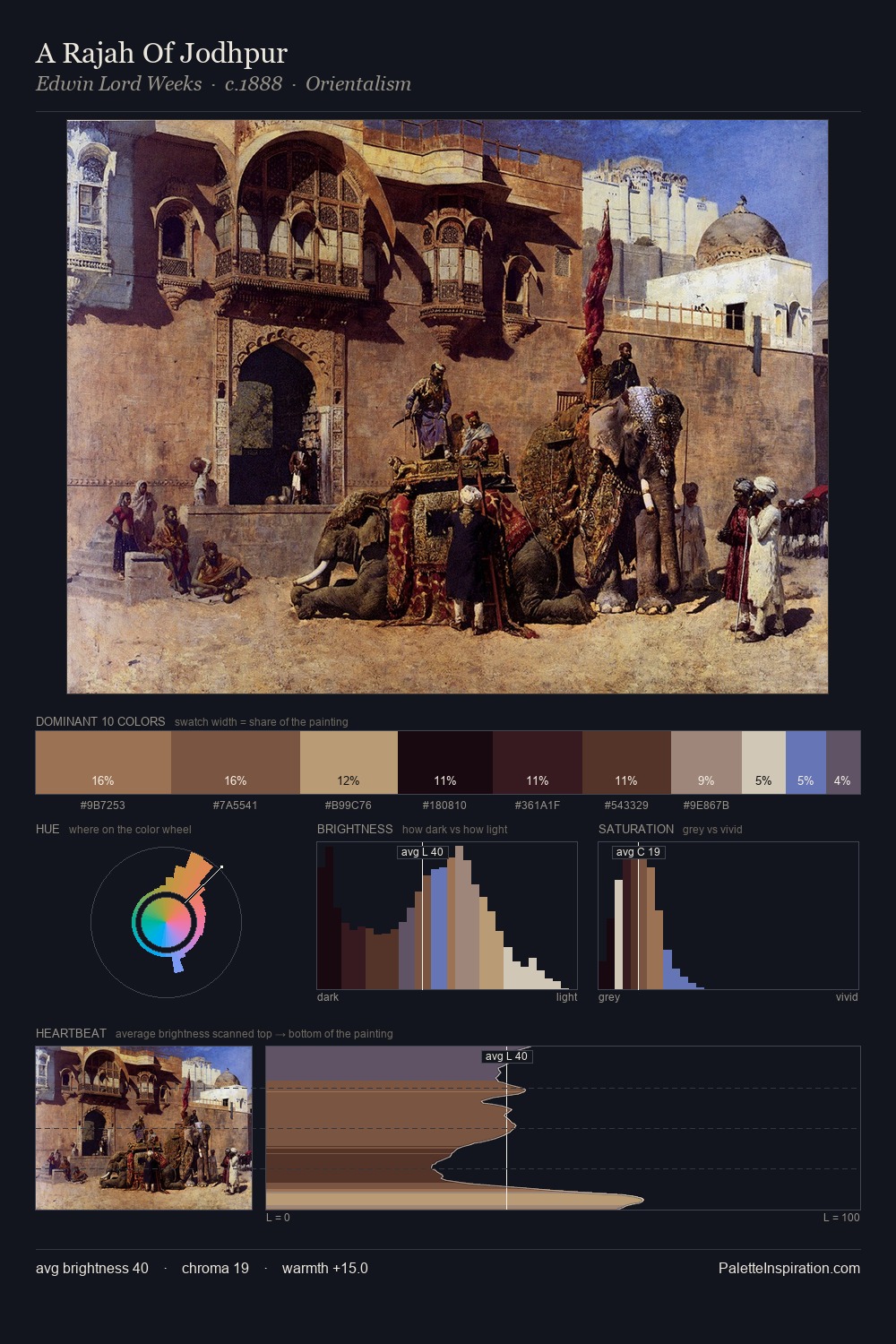Click the 'vivid' saturation axis label
The image size is (896, 1344).
[847, 997]
